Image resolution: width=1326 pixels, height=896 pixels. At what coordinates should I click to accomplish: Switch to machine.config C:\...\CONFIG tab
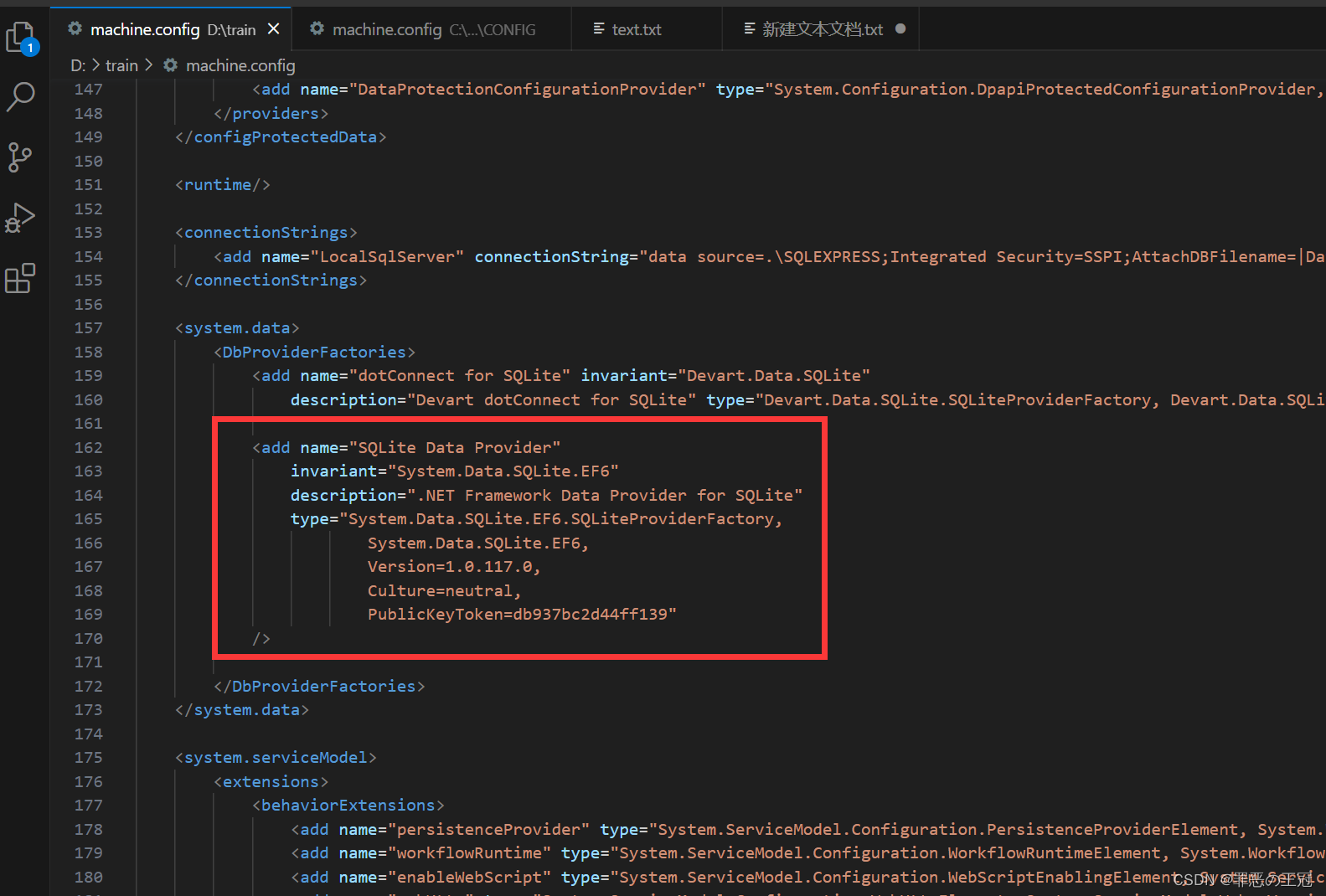pos(431,29)
